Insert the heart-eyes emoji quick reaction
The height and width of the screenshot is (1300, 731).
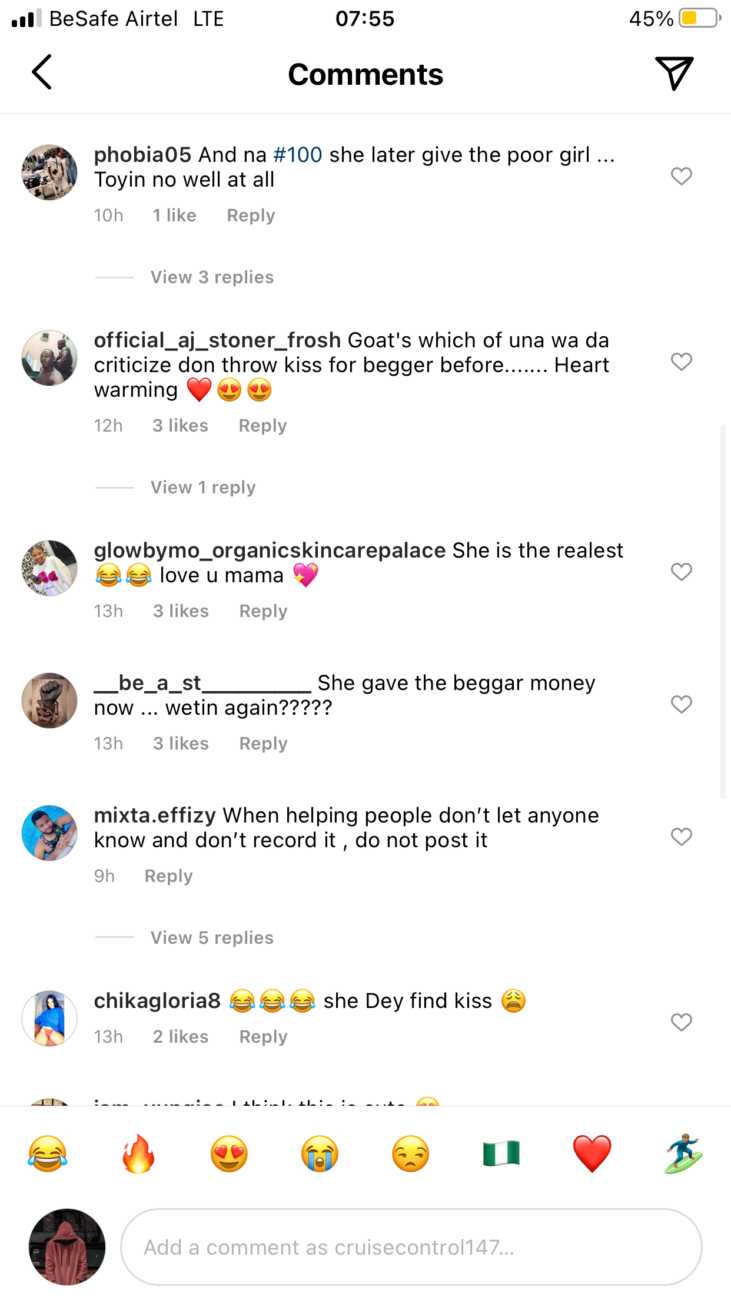[229, 1155]
